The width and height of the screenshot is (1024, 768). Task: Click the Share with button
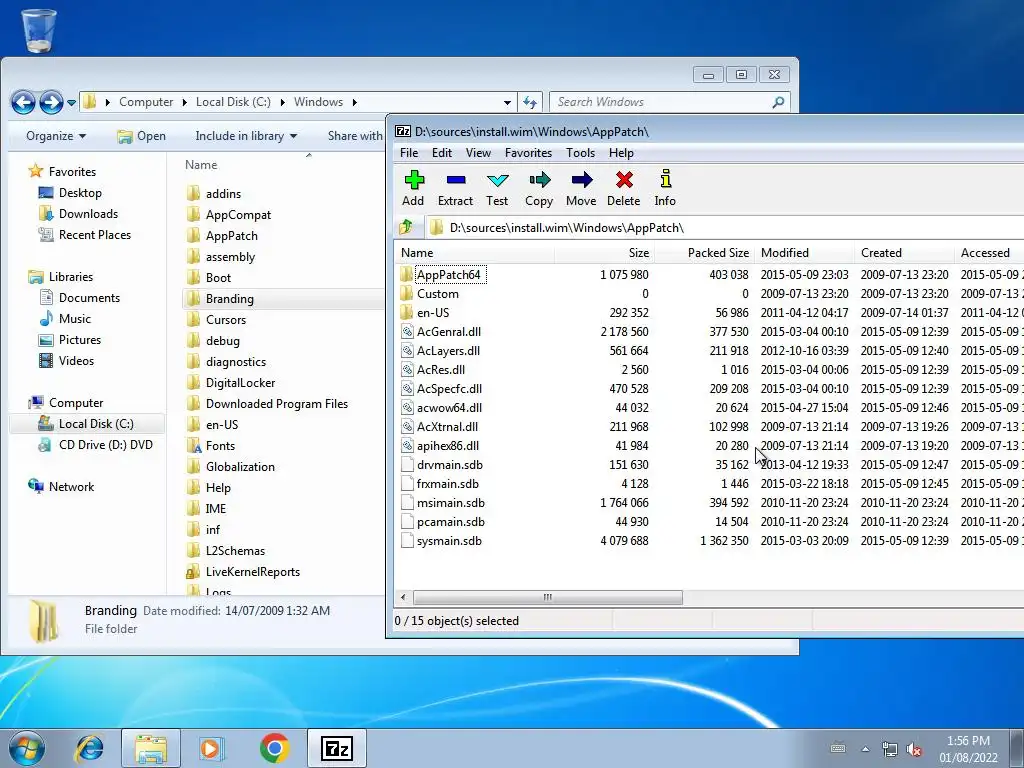tap(355, 136)
